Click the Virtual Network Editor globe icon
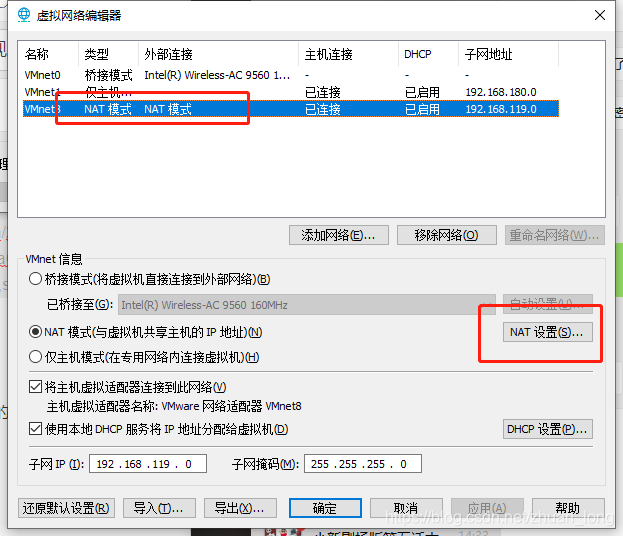 click(24, 15)
